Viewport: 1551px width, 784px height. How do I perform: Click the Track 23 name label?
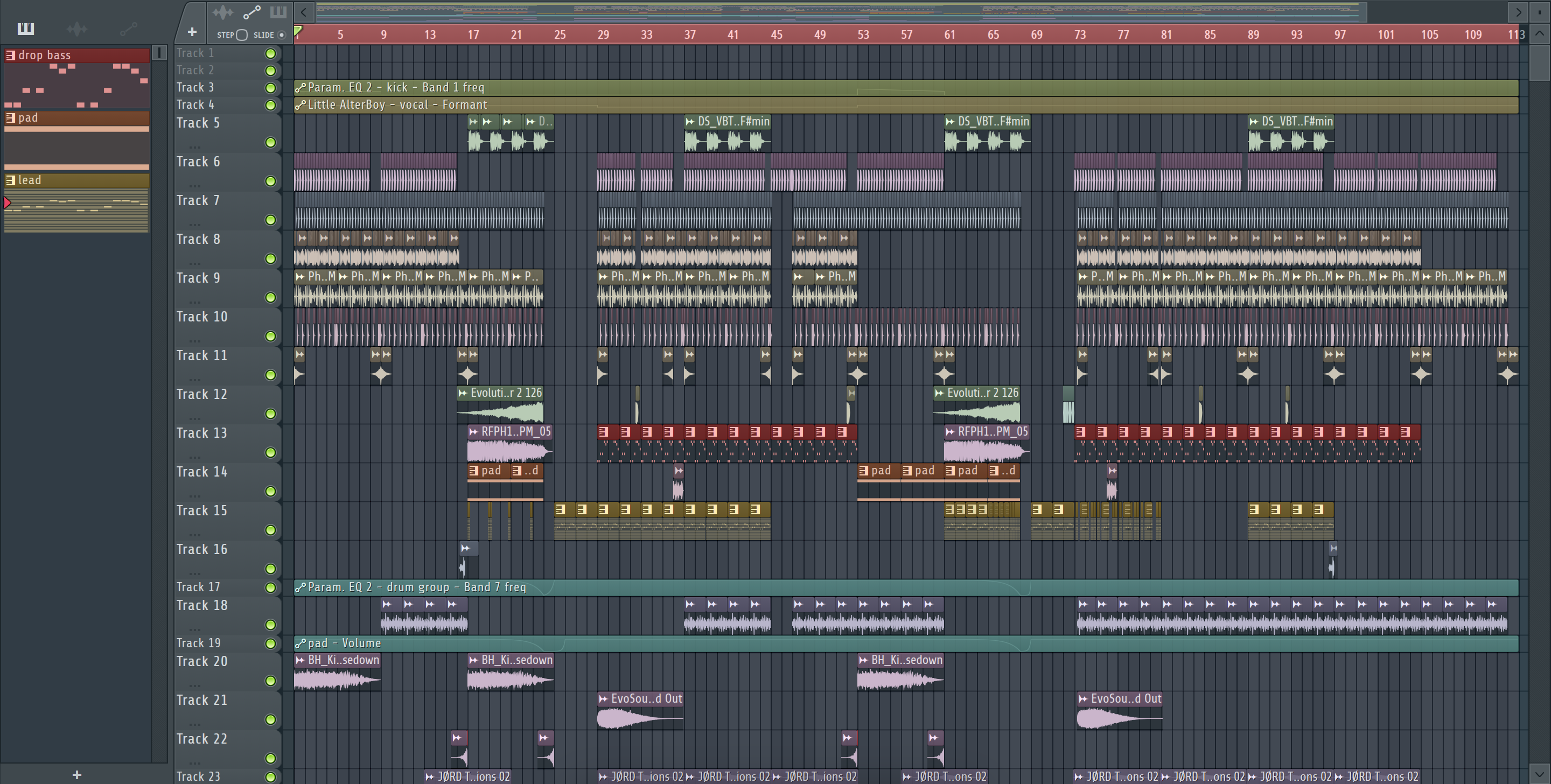click(198, 777)
